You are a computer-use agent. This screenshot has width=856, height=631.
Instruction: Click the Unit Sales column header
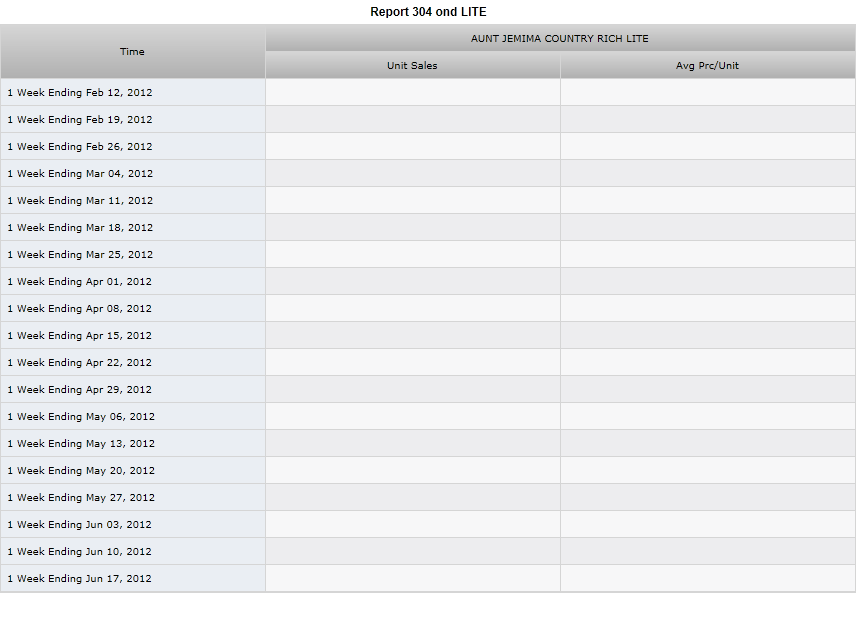pyautogui.click(x=413, y=65)
